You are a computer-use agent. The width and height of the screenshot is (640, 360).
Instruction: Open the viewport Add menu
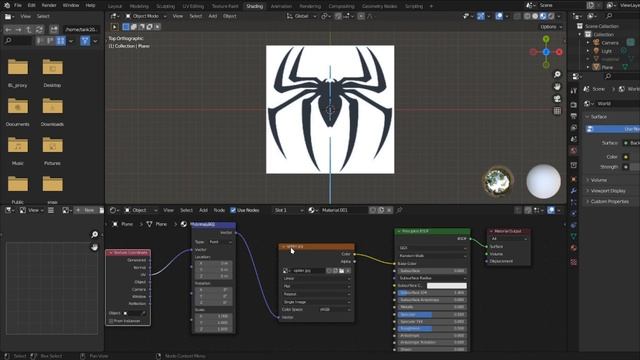pos(213,16)
